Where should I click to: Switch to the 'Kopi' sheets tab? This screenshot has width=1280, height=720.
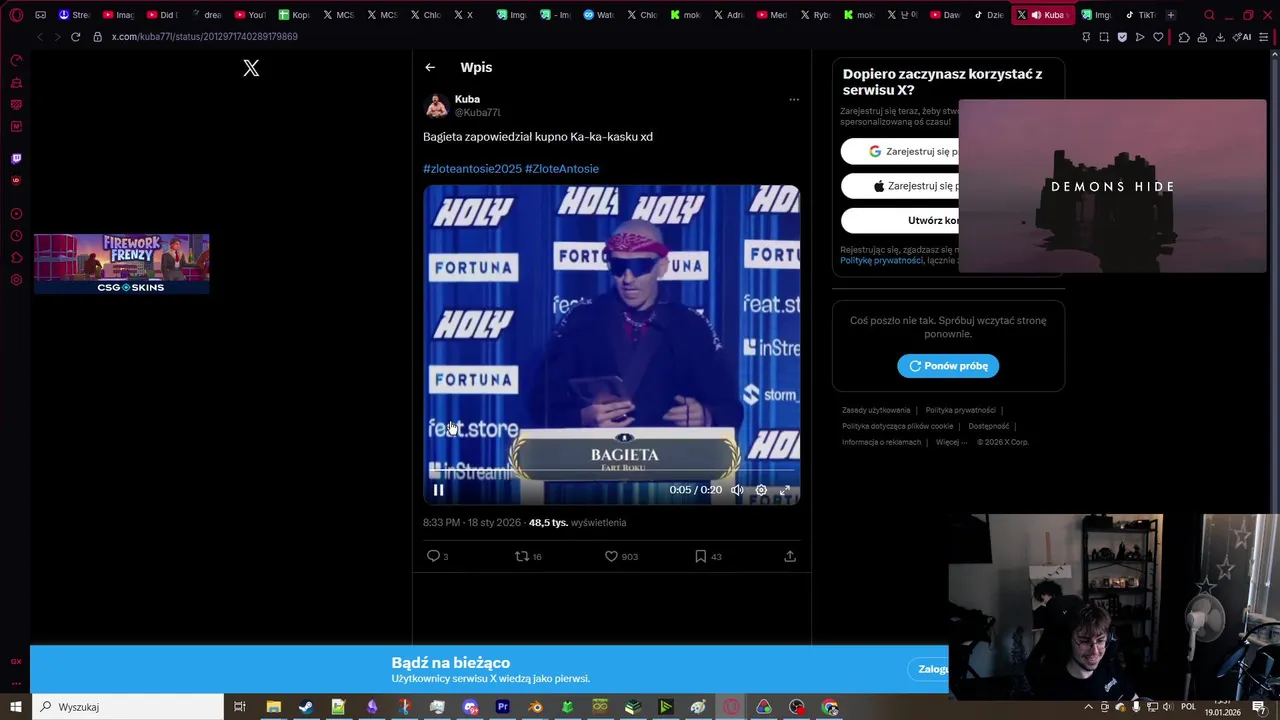tap(294, 15)
